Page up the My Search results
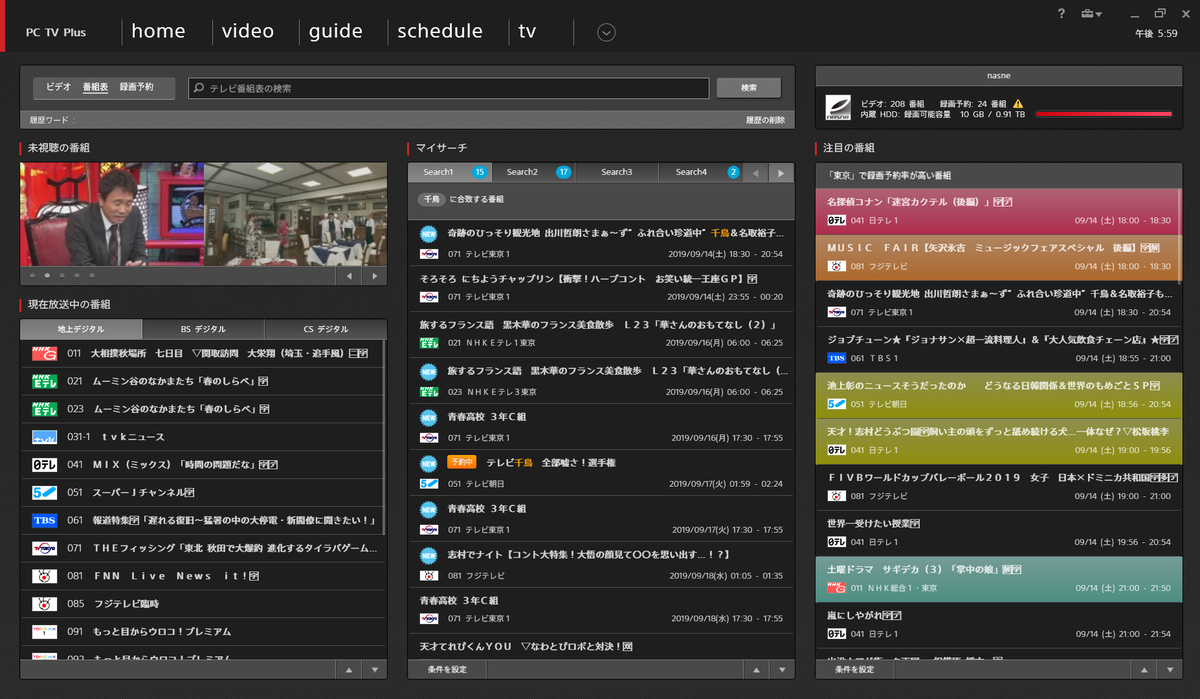Viewport: 1200px width, 699px height. pyautogui.click(x=756, y=669)
